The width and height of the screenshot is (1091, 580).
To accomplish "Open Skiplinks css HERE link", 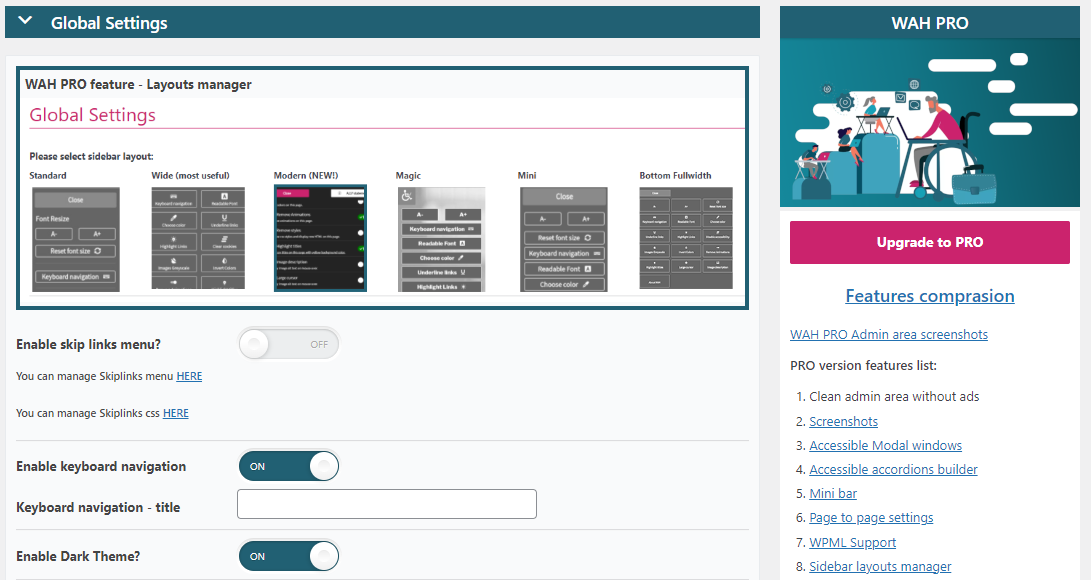I will pyautogui.click(x=175, y=413).
